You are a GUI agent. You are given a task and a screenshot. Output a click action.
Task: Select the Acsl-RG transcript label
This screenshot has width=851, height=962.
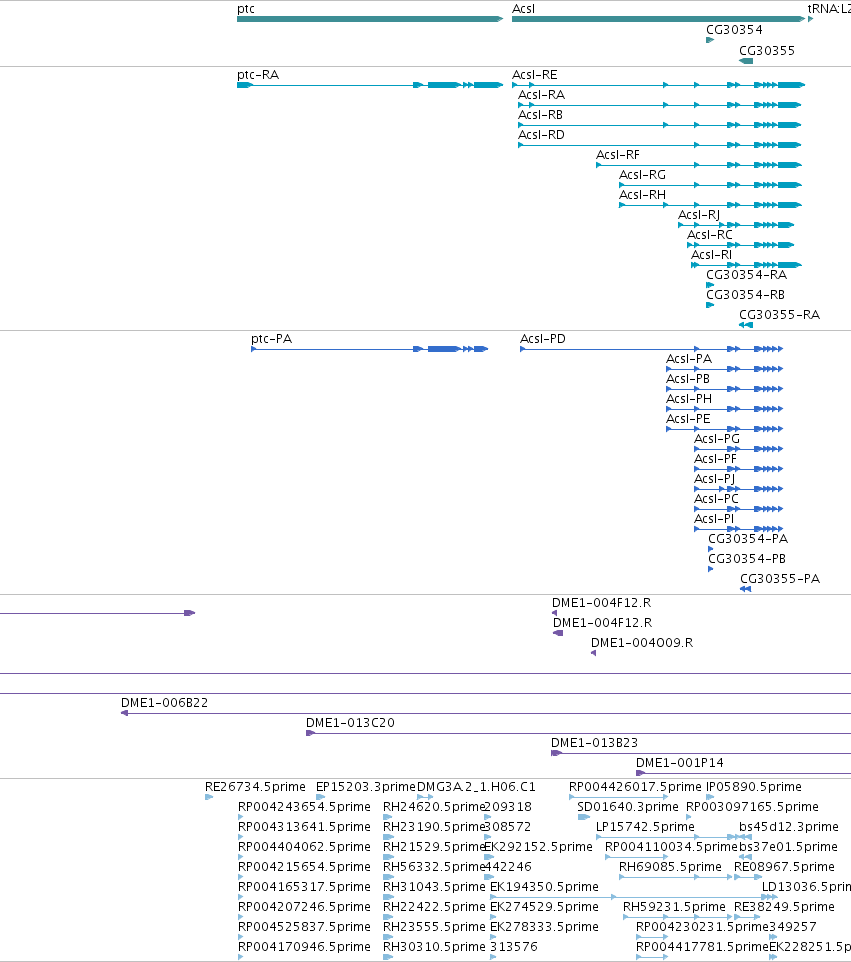coord(642,175)
